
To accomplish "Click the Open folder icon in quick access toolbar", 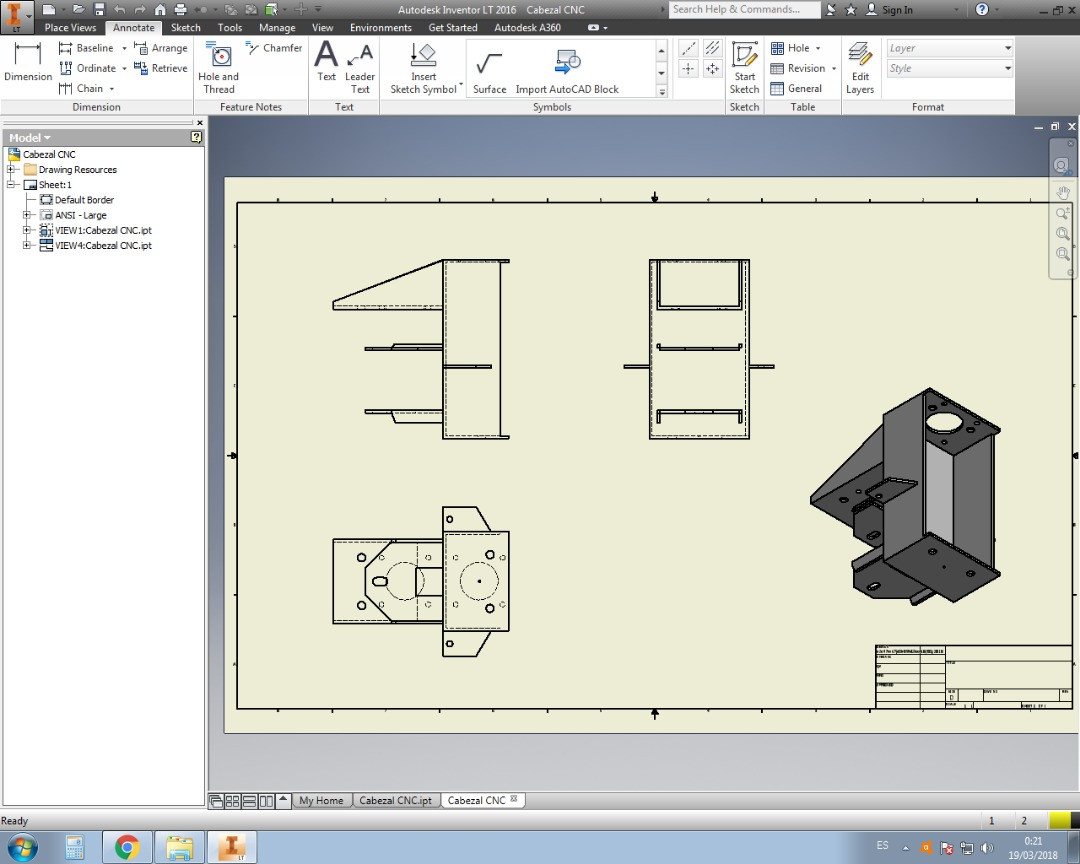I will (x=79, y=10).
